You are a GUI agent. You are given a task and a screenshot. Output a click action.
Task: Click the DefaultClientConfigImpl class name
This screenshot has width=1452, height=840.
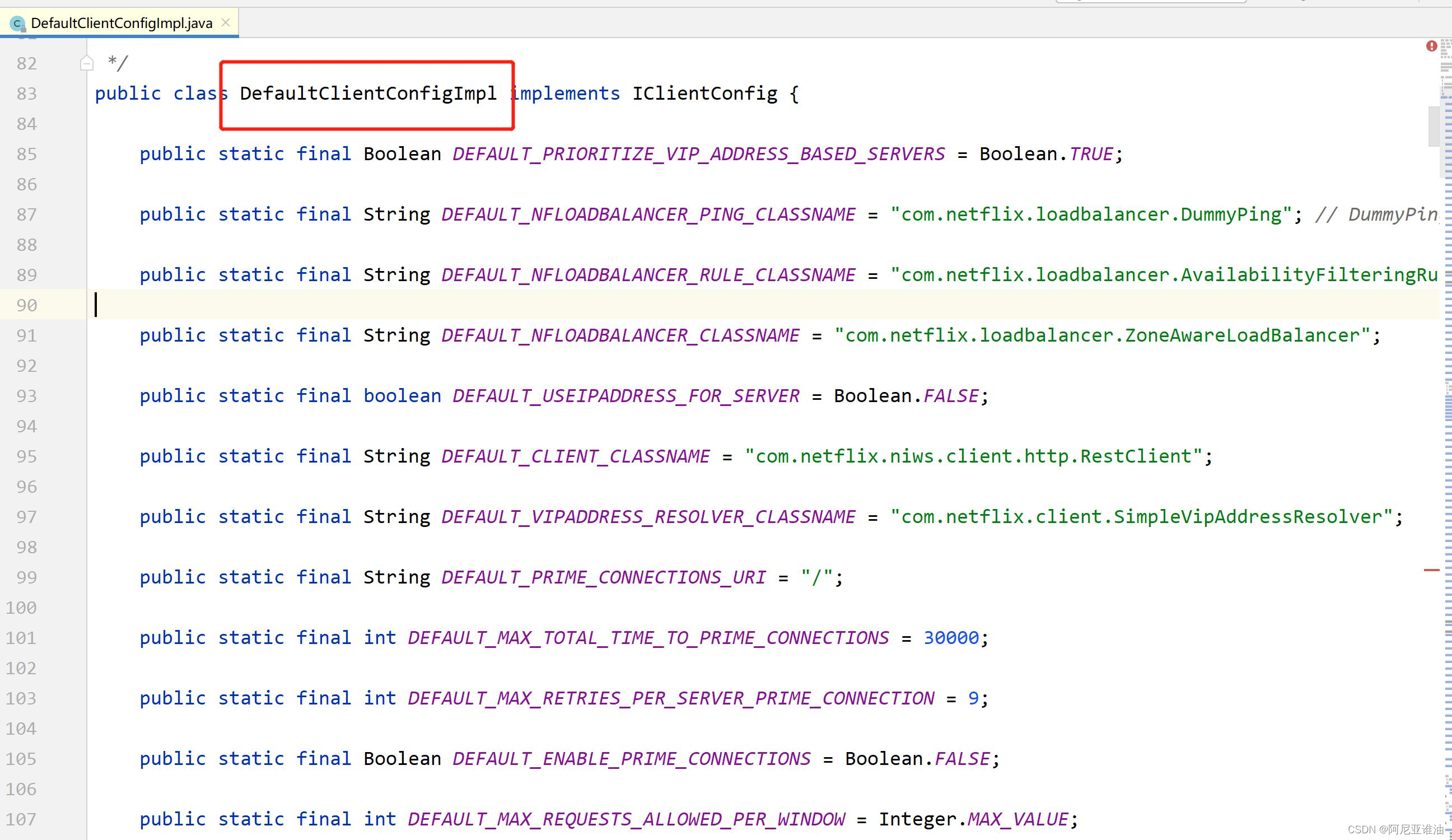pos(367,94)
